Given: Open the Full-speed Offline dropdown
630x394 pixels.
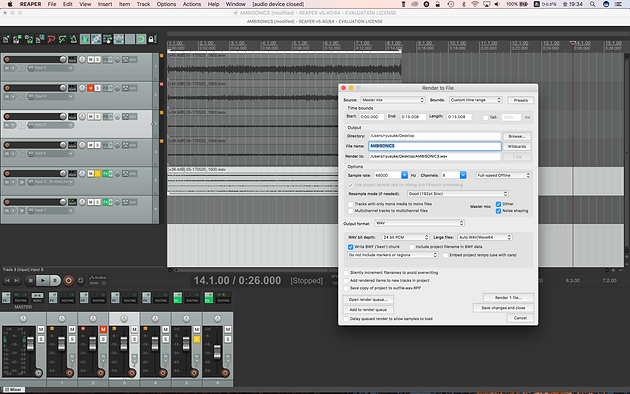Looking at the screenshot, I should pos(503,175).
